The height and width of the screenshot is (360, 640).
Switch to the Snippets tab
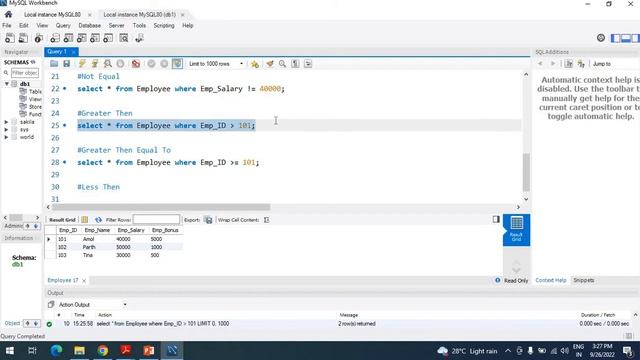pyautogui.click(x=584, y=280)
